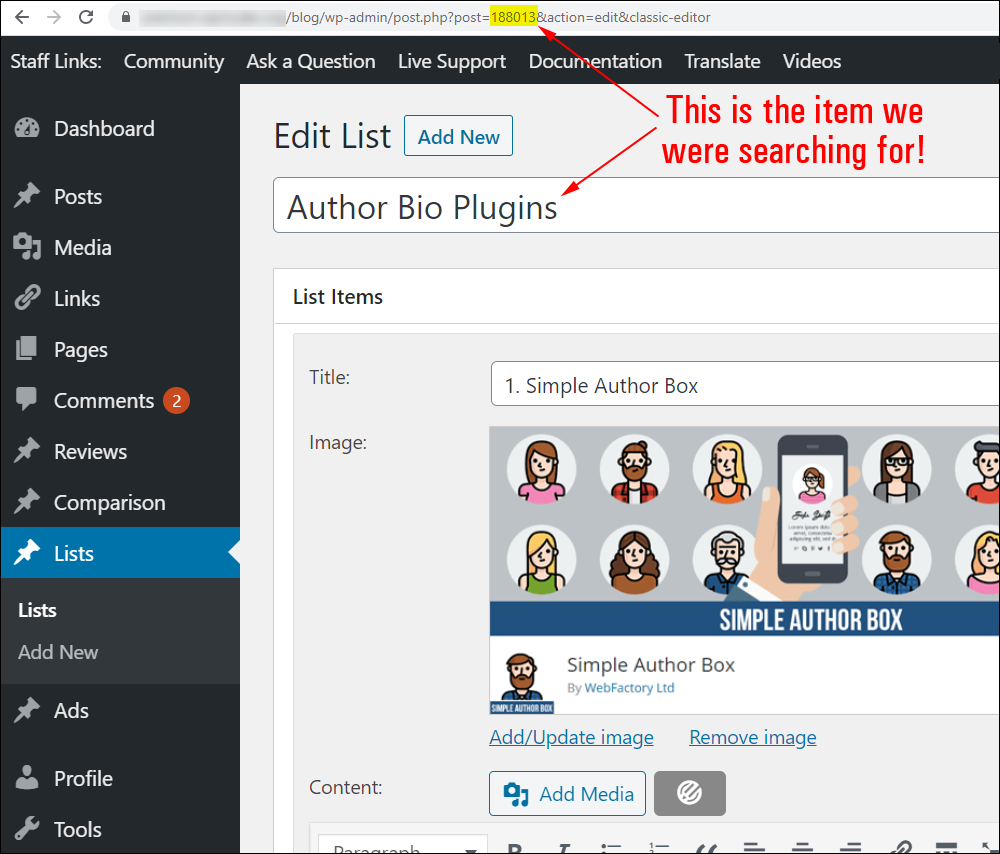Open Live Support in top bar
Image resolution: width=1000 pixels, height=854 pixels.
point(452,61)
